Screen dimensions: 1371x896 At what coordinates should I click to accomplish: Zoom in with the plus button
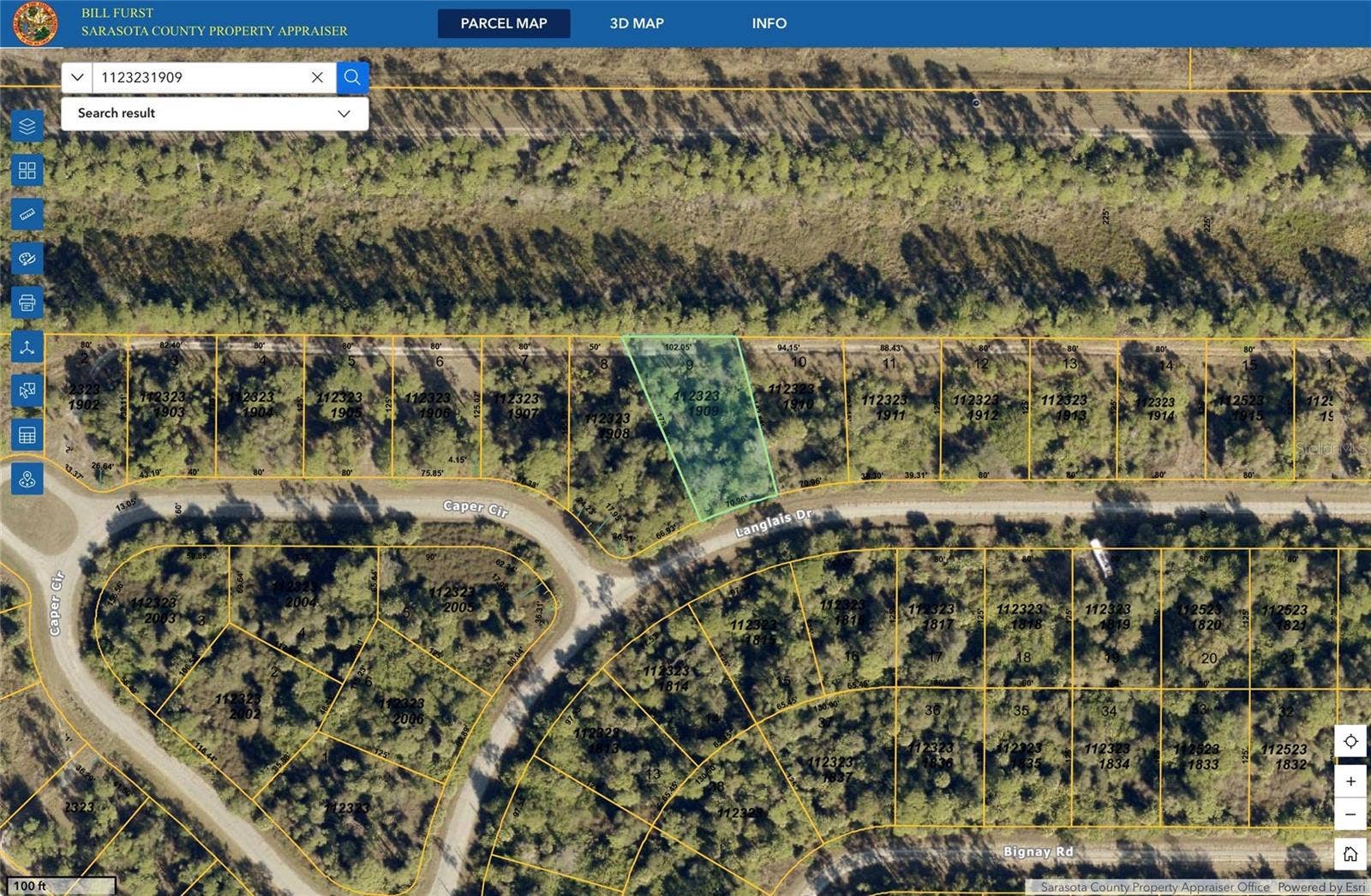(x=1350, y=781)
